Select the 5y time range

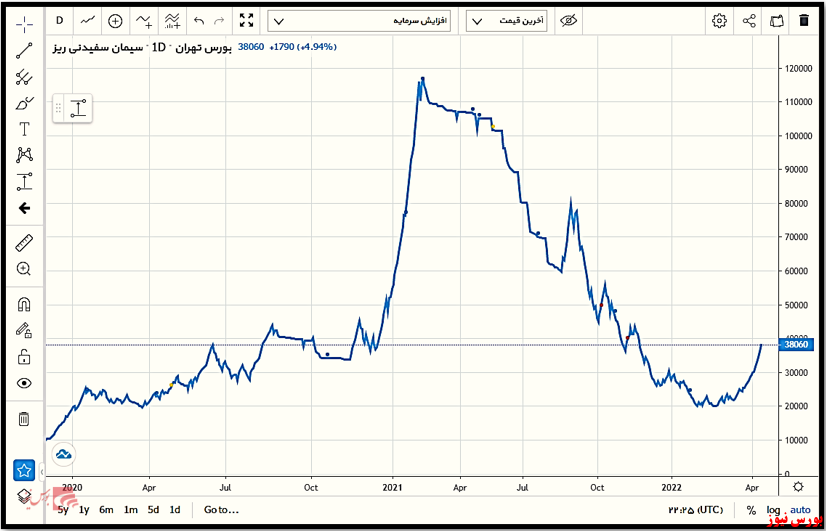coord(63,510)
